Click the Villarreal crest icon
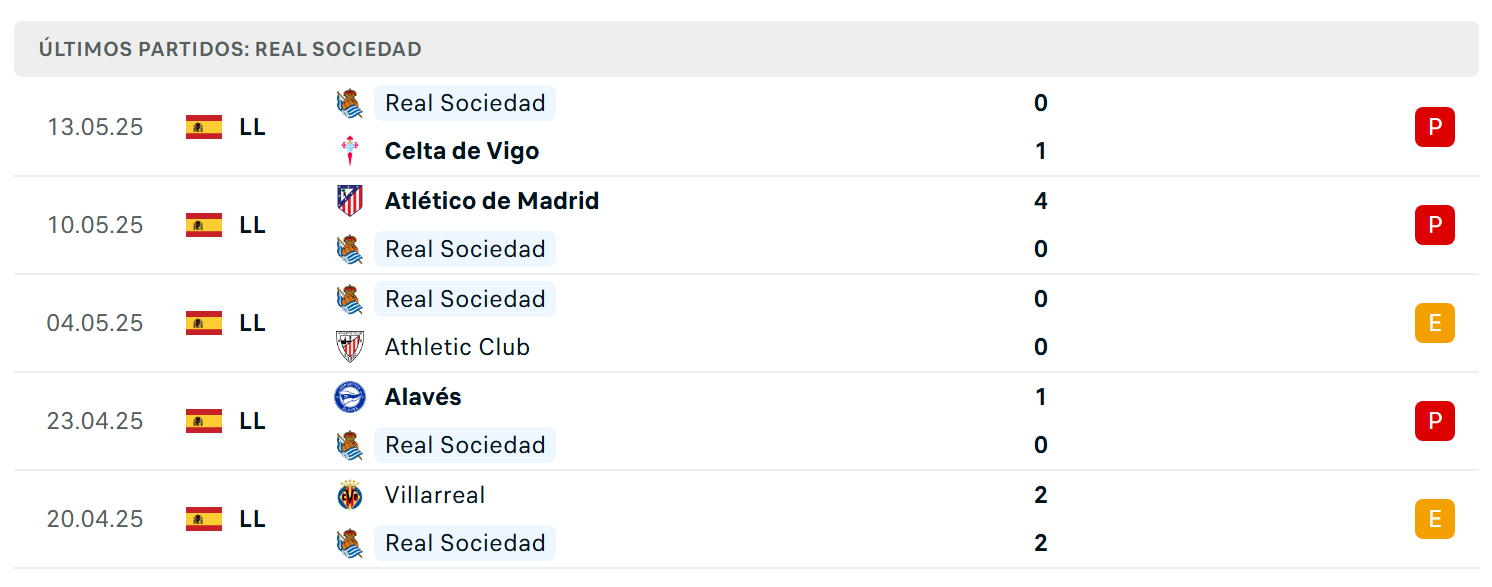 pyautogui.click(x=349, y=495)
